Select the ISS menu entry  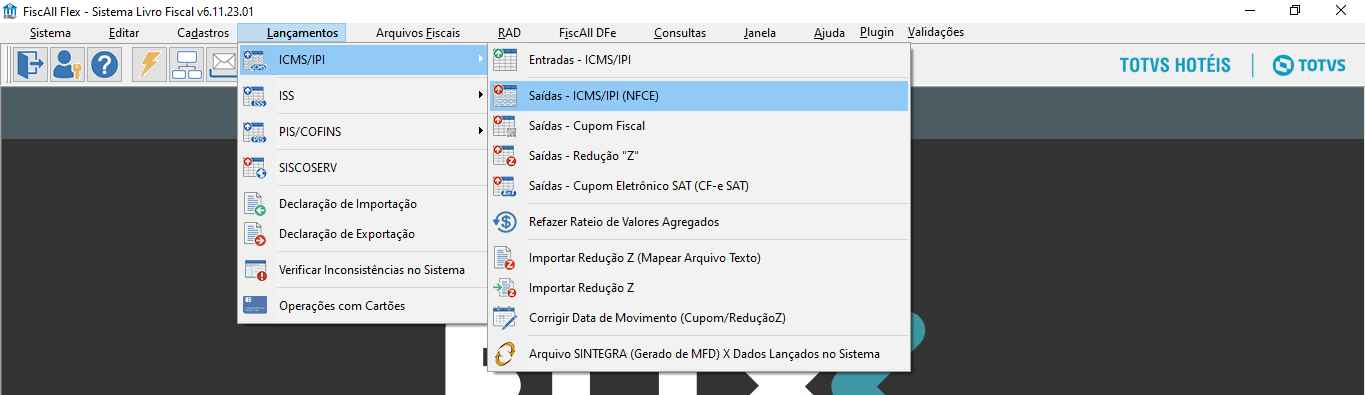pos(363,96)
